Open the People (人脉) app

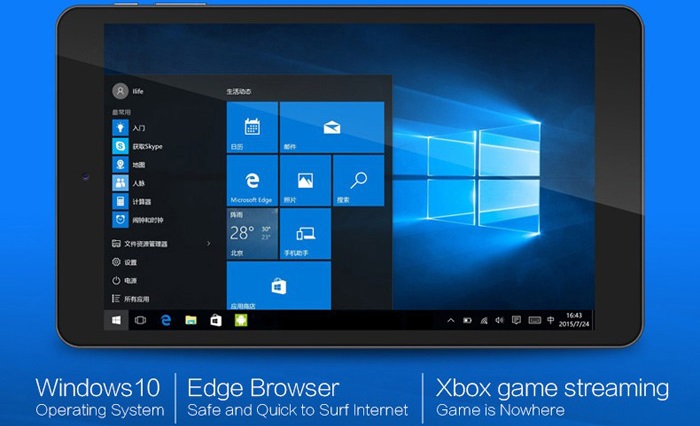tap(129, 183)
